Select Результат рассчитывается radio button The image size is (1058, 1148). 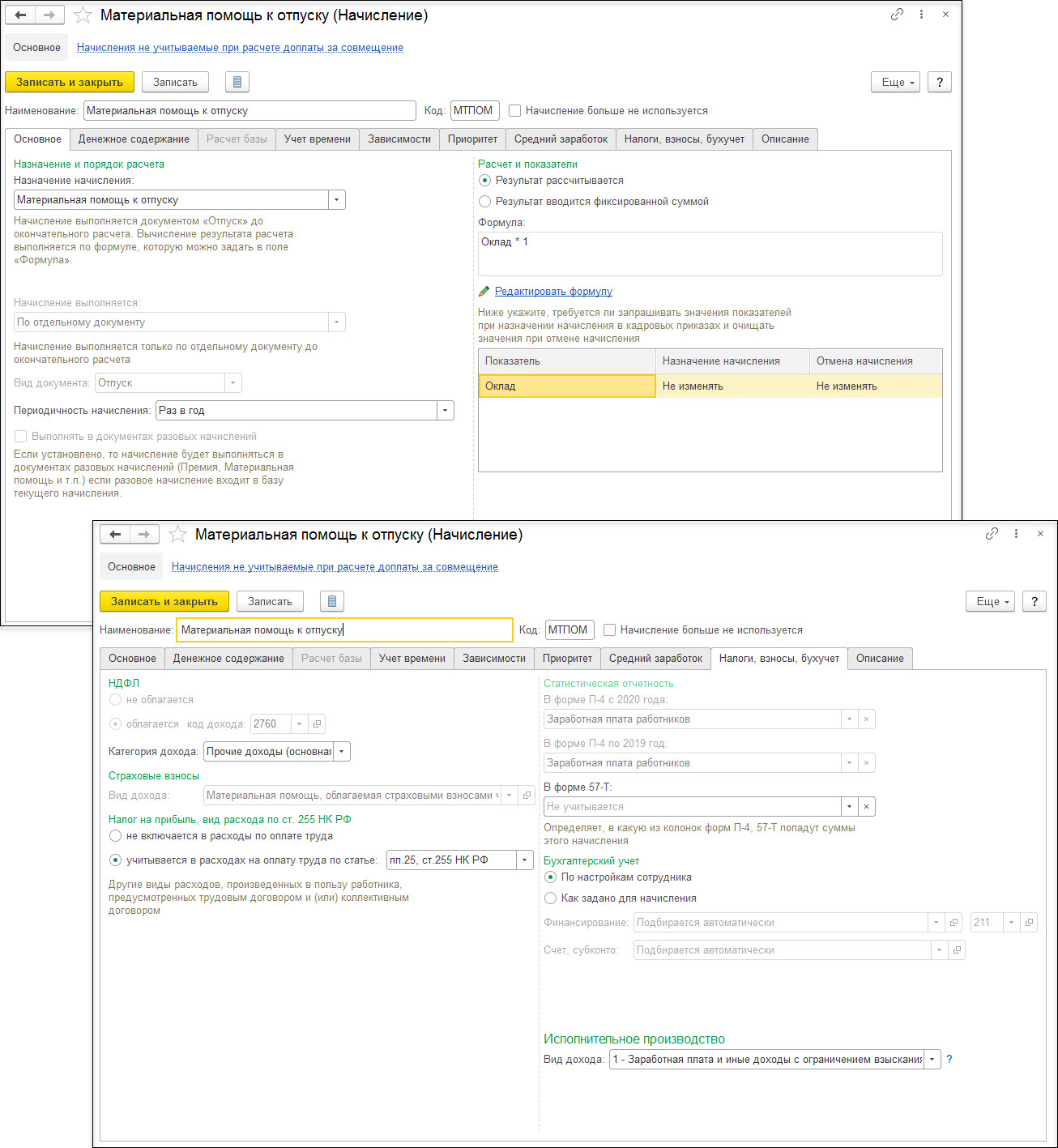(x=484, y=180)
